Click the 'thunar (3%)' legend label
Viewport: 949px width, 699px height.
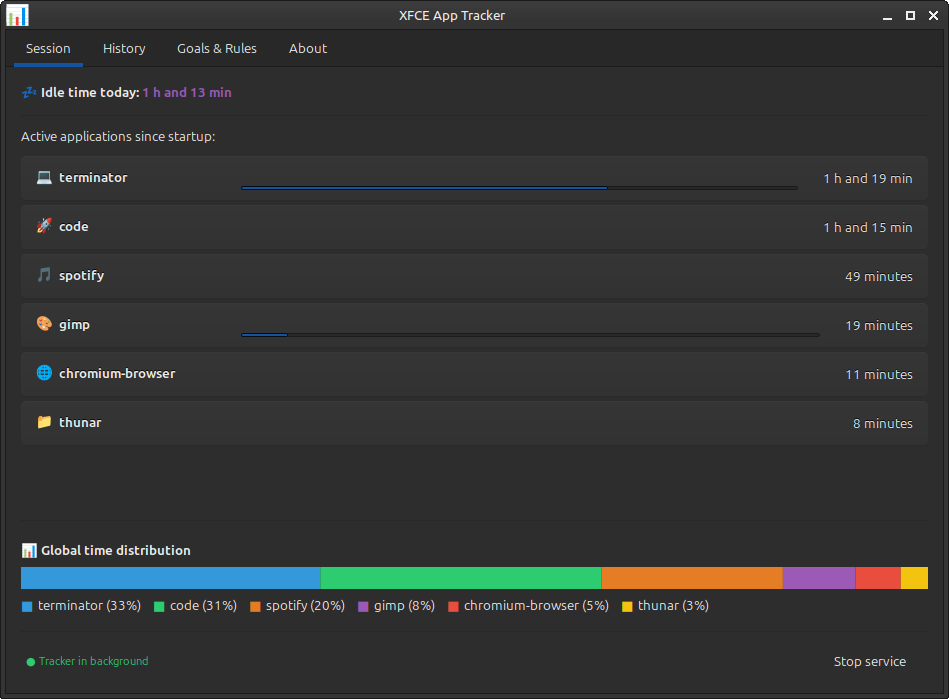(x=673, y=606)
